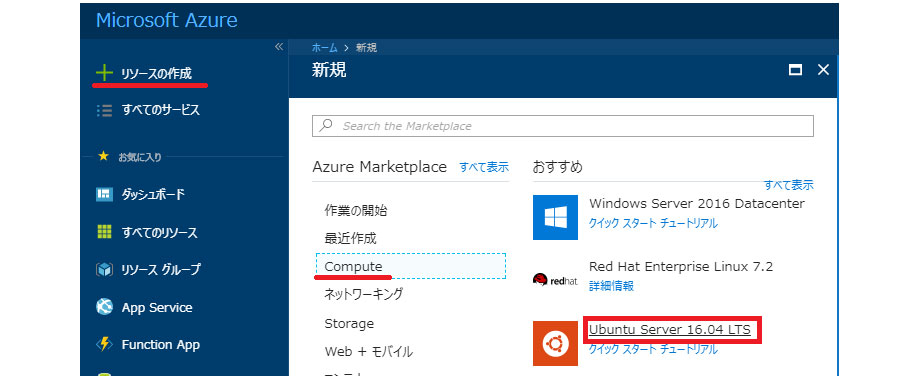Click the Red Hat logo tile

(555, 280)
